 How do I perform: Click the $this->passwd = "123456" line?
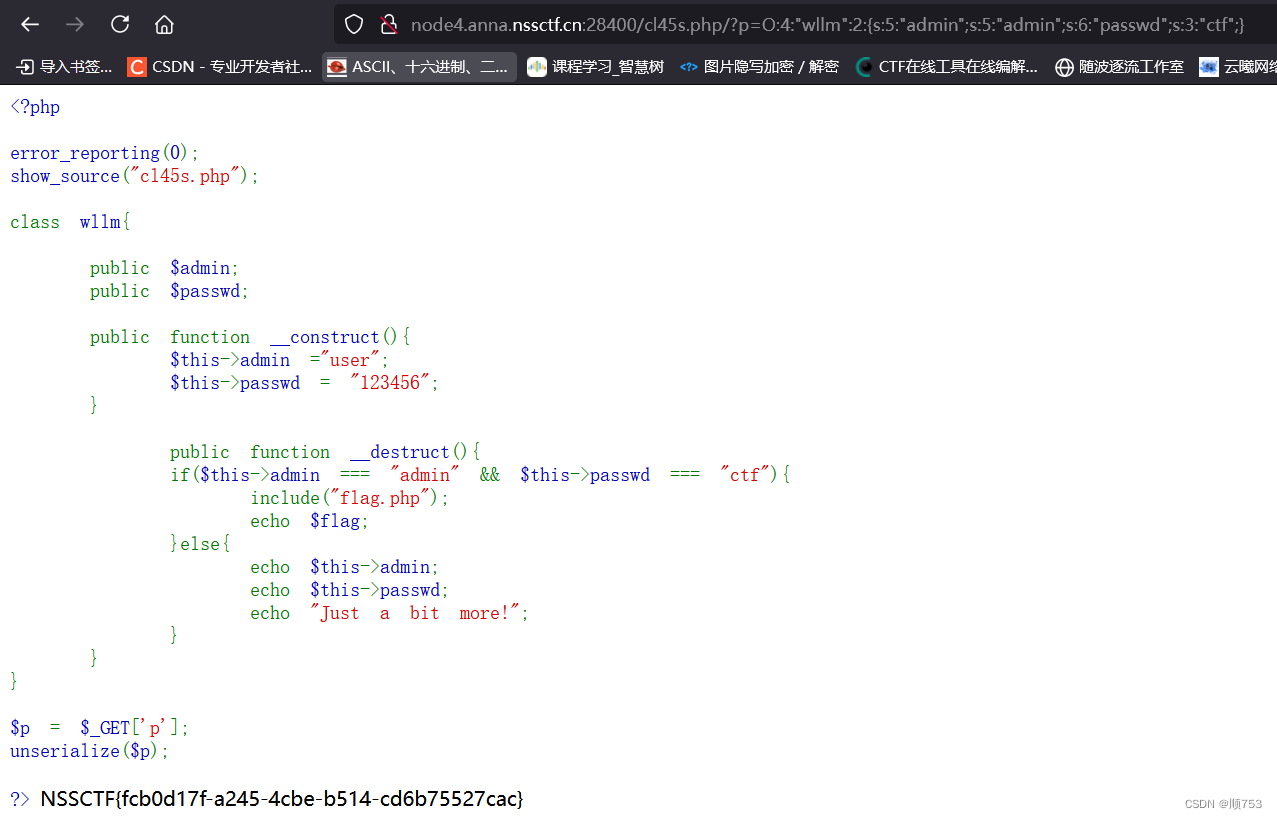[304, 383]
